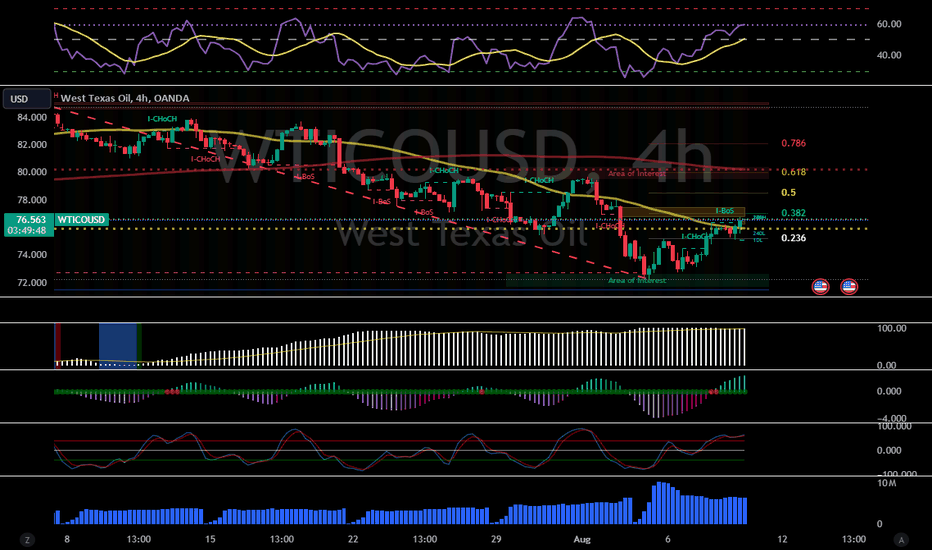This screenshot has width=932, height=550.
Task: Select the 0.382 Fibonacci level label
Action: tap(794, 213)
